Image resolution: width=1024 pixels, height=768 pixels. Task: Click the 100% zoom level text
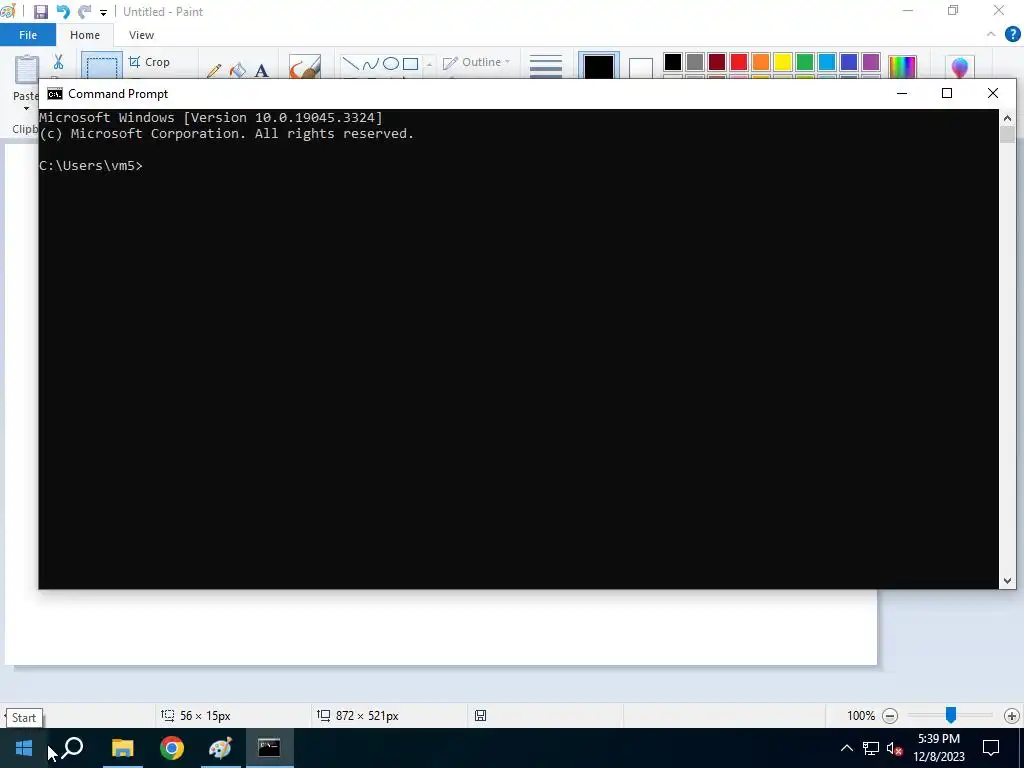(861, 716)
